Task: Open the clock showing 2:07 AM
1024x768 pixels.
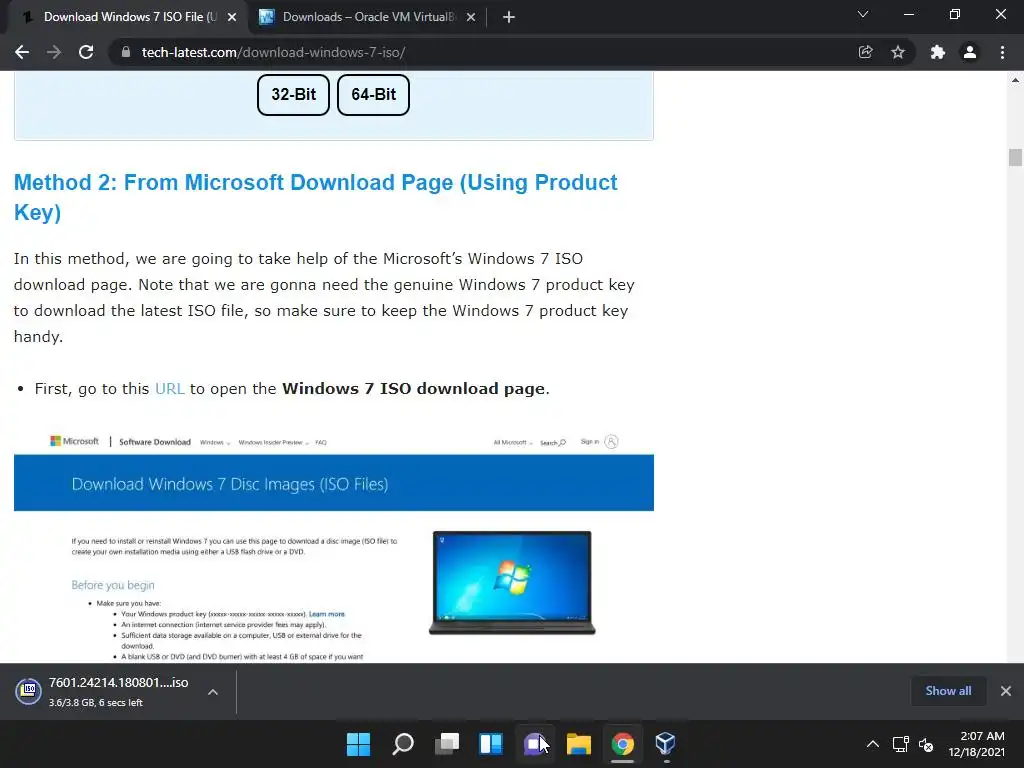Action: 977,744
